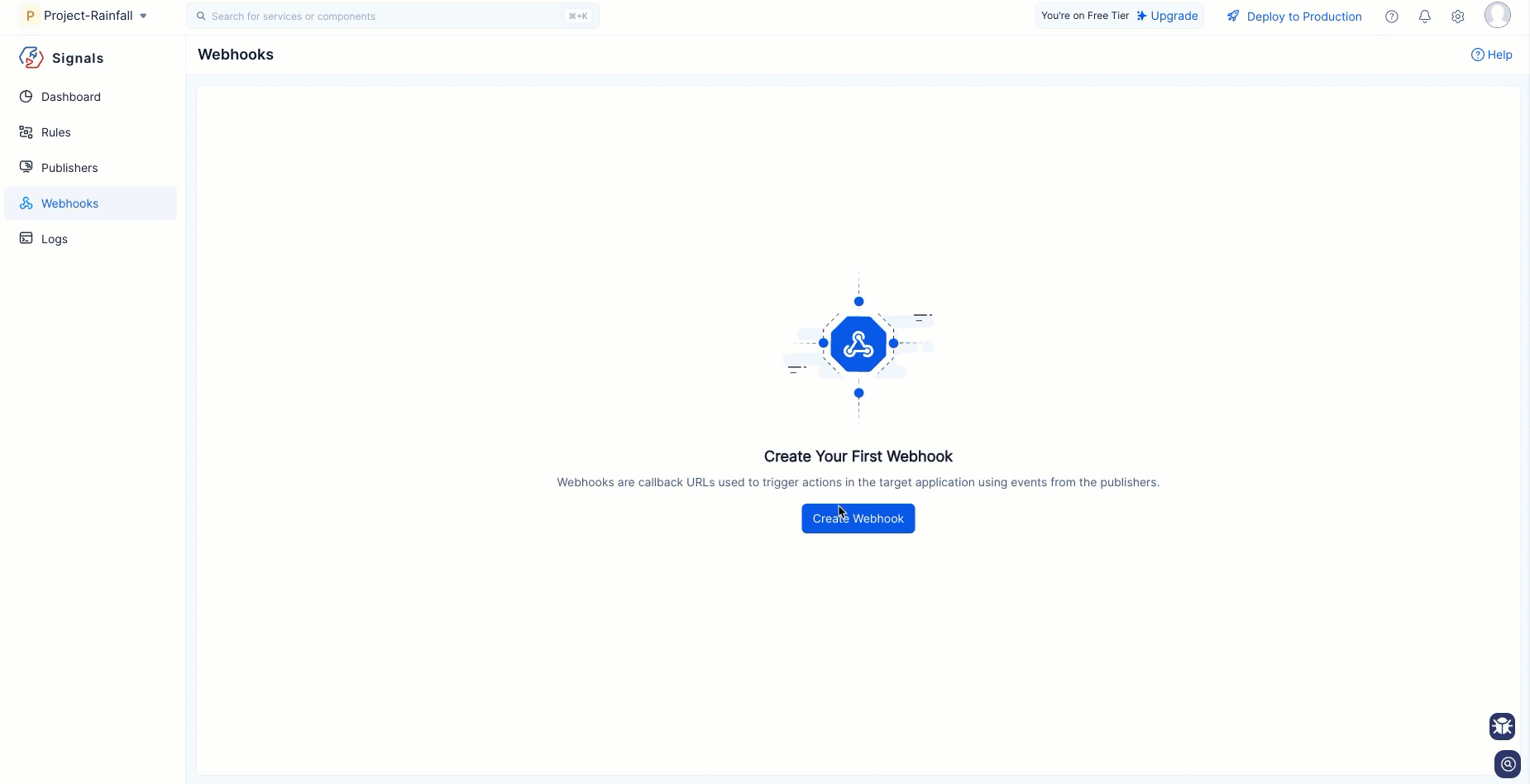Open the user profile avatar
Screen dimensions: 1530x784
(x=1497, y=15)
